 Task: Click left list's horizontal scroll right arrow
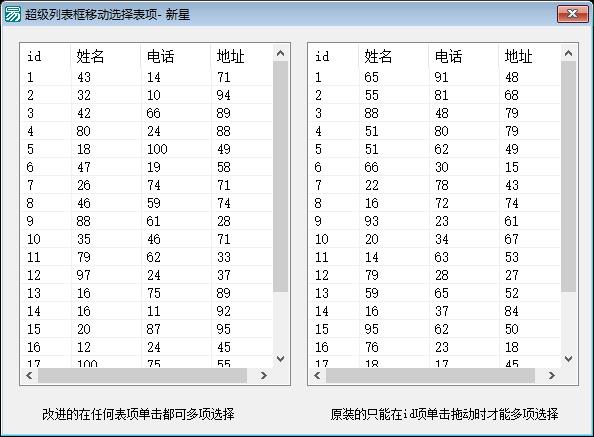264,375
